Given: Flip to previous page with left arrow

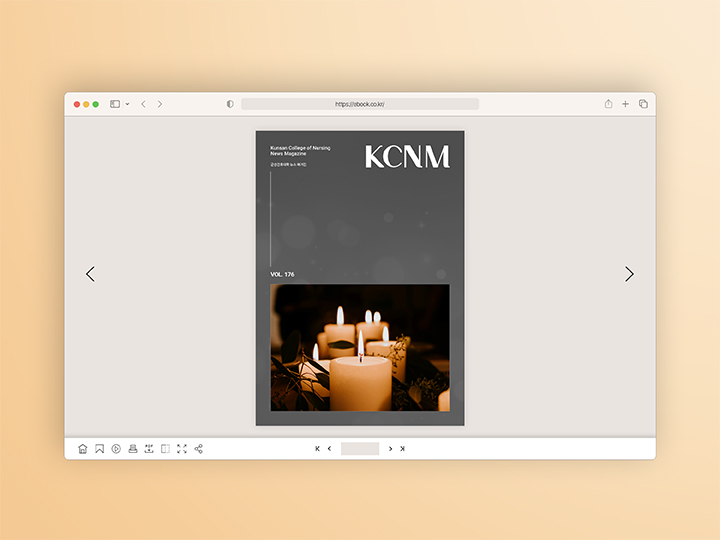Looking at the screenshot, I should pyautogui.click(x=90, y=274).
